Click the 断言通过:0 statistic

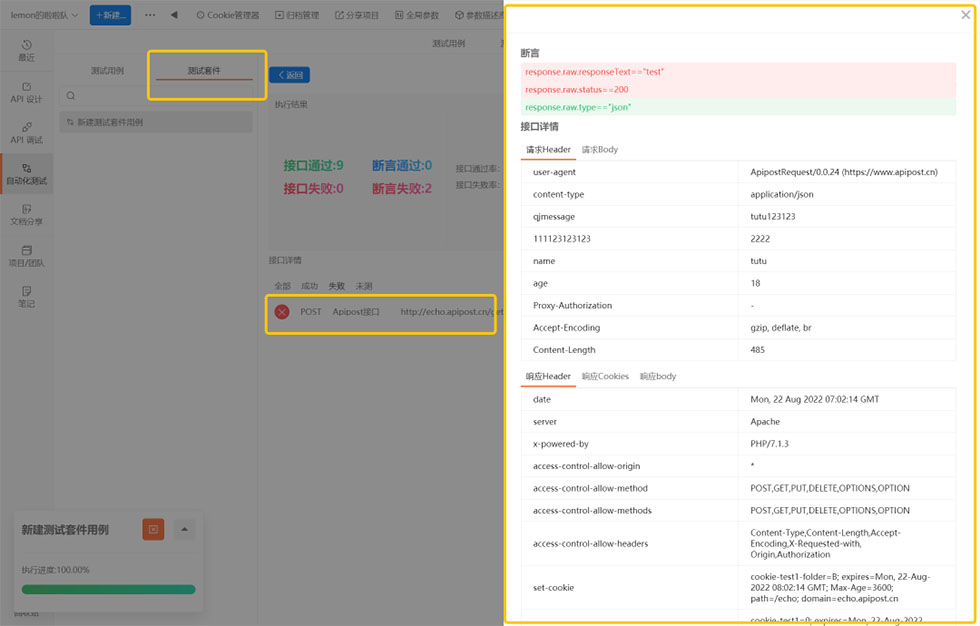pos(402,166)
